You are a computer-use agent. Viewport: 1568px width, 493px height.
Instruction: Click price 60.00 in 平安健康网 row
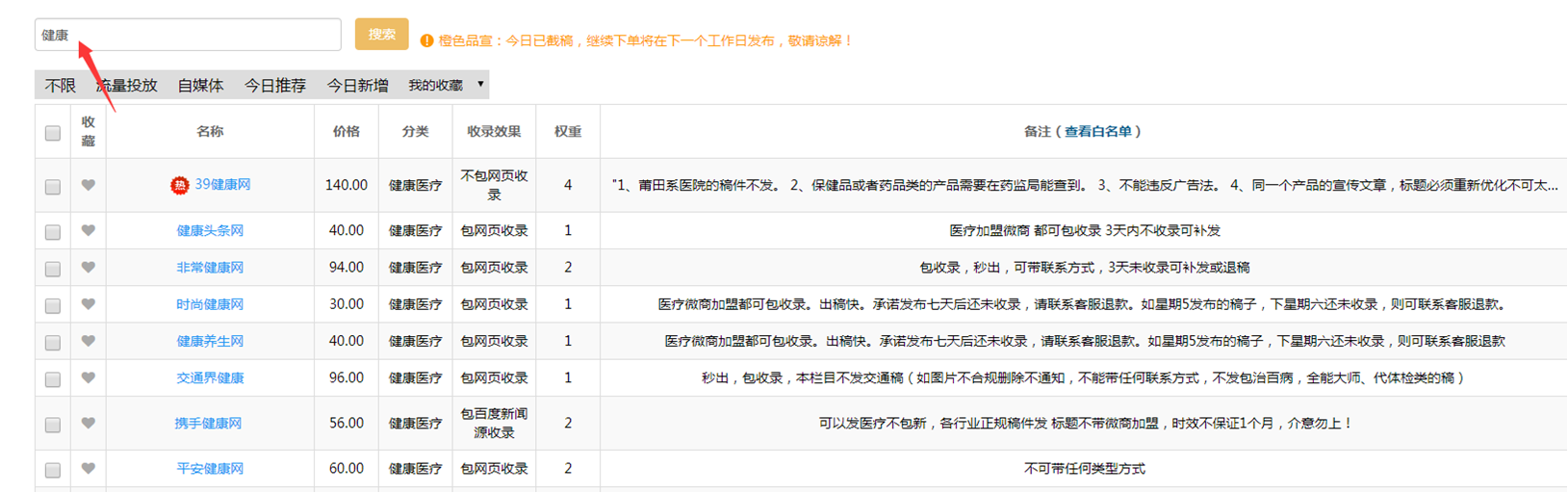click(x=347, y=469)
